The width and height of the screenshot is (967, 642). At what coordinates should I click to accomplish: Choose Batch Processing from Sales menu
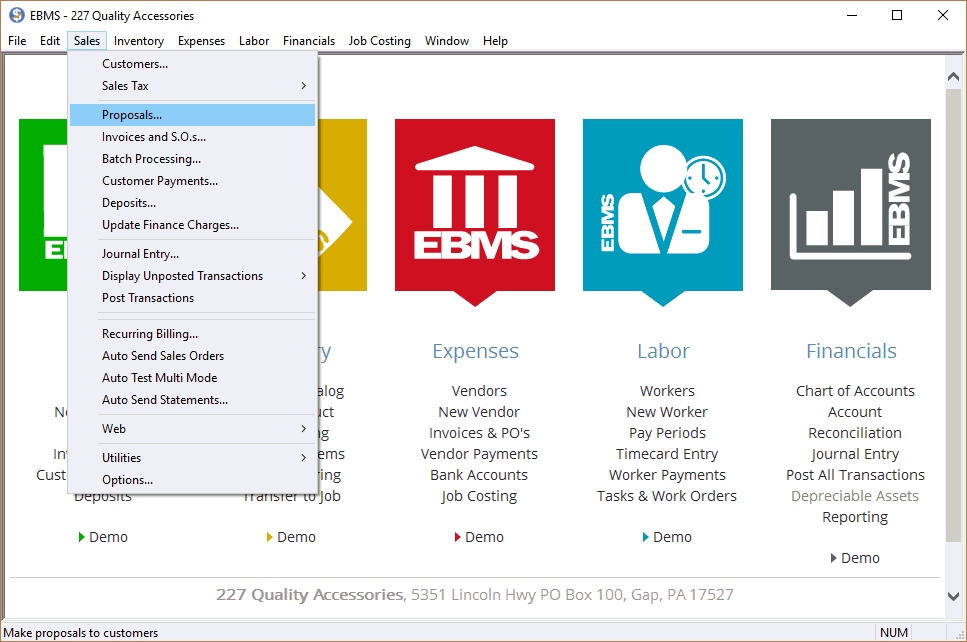[x=192, y=159]
